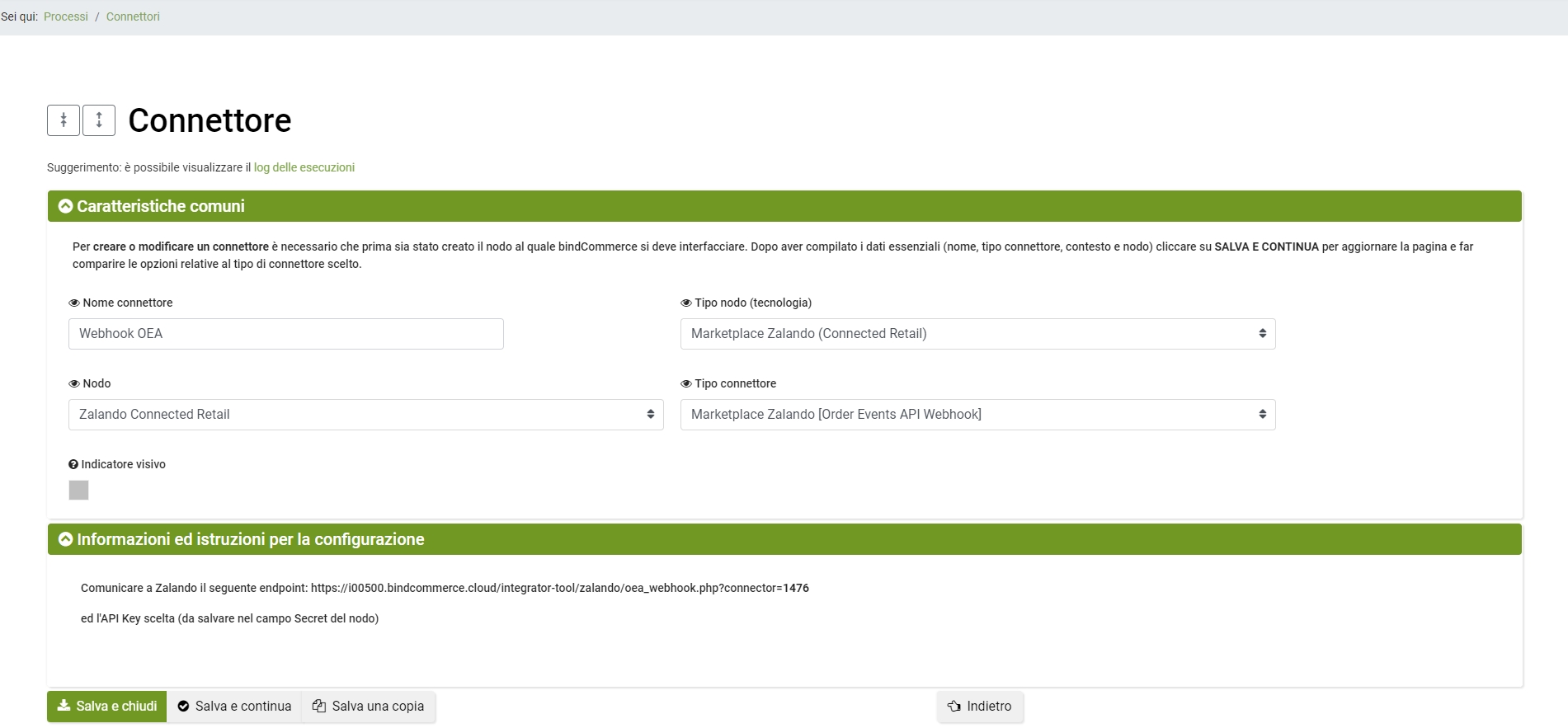Click the eye icon beside Tipo connettore

click(x=685, y=384)
